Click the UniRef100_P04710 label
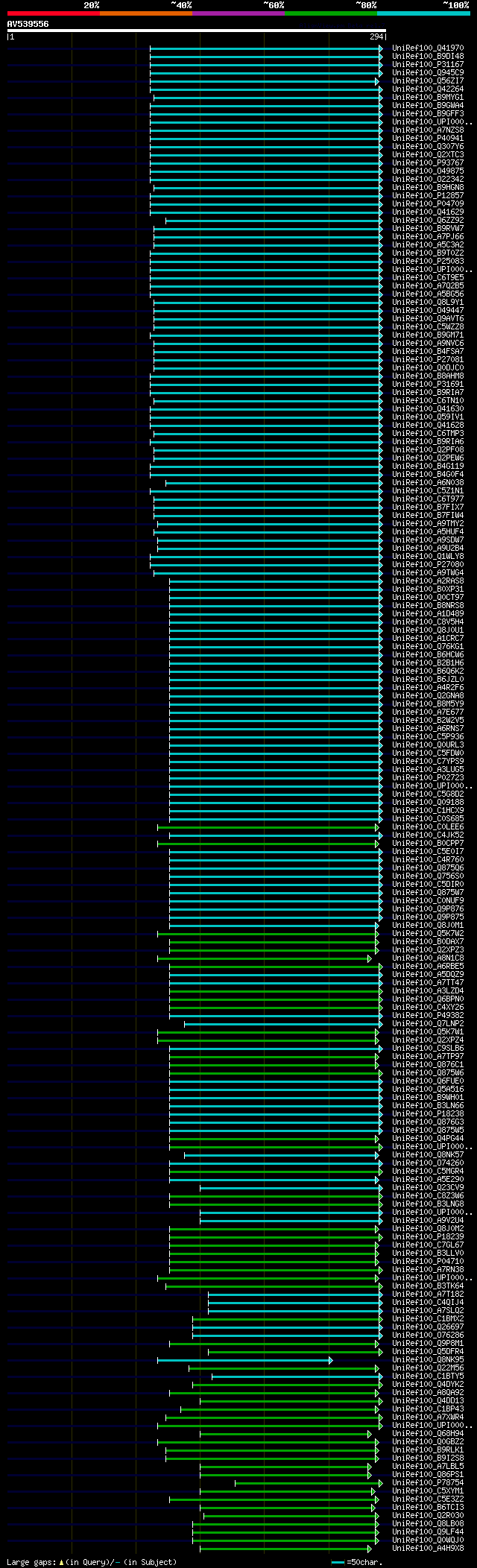 point(428,1262)
